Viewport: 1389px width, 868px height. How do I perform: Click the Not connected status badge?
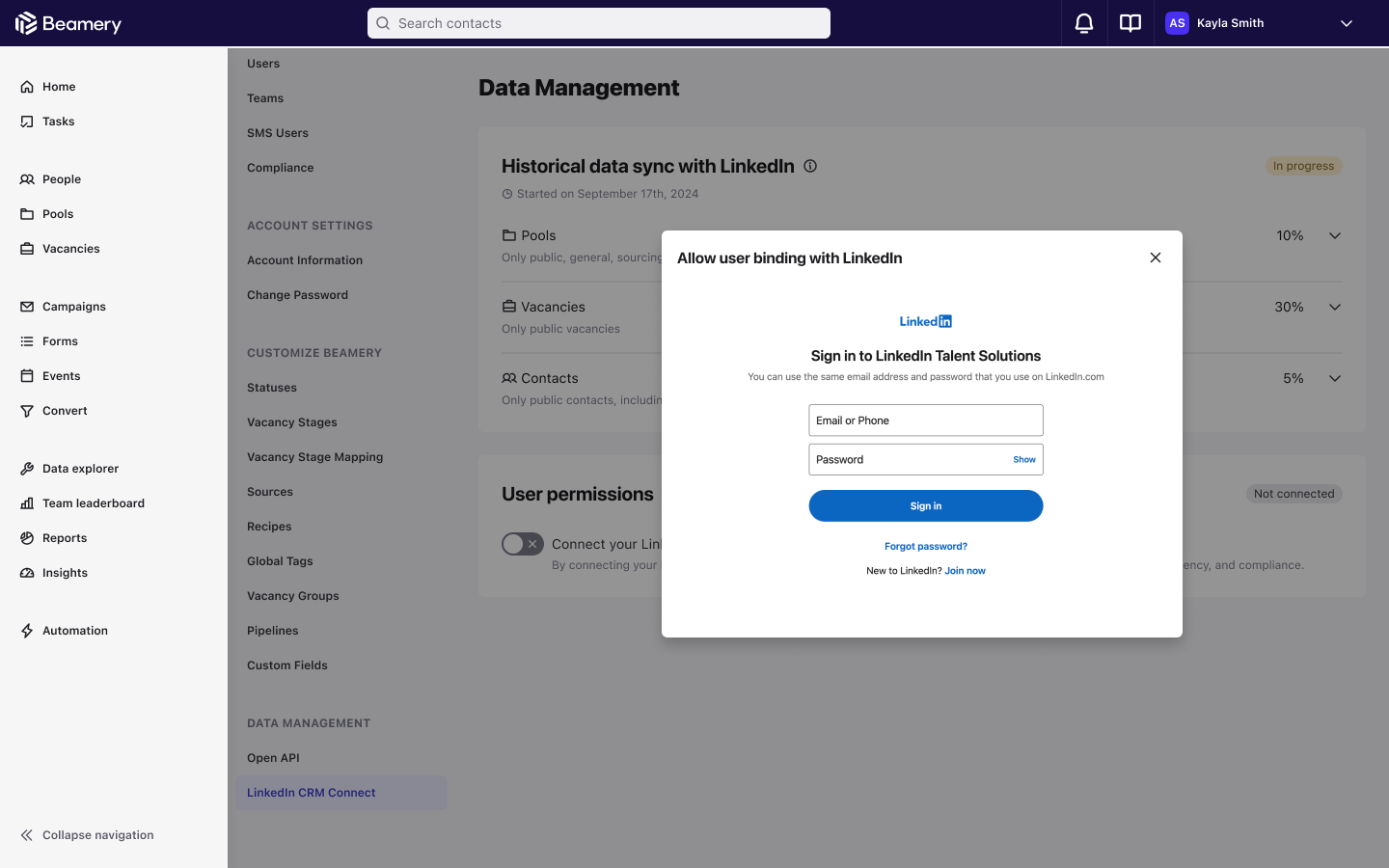(x=1294, y=494)
